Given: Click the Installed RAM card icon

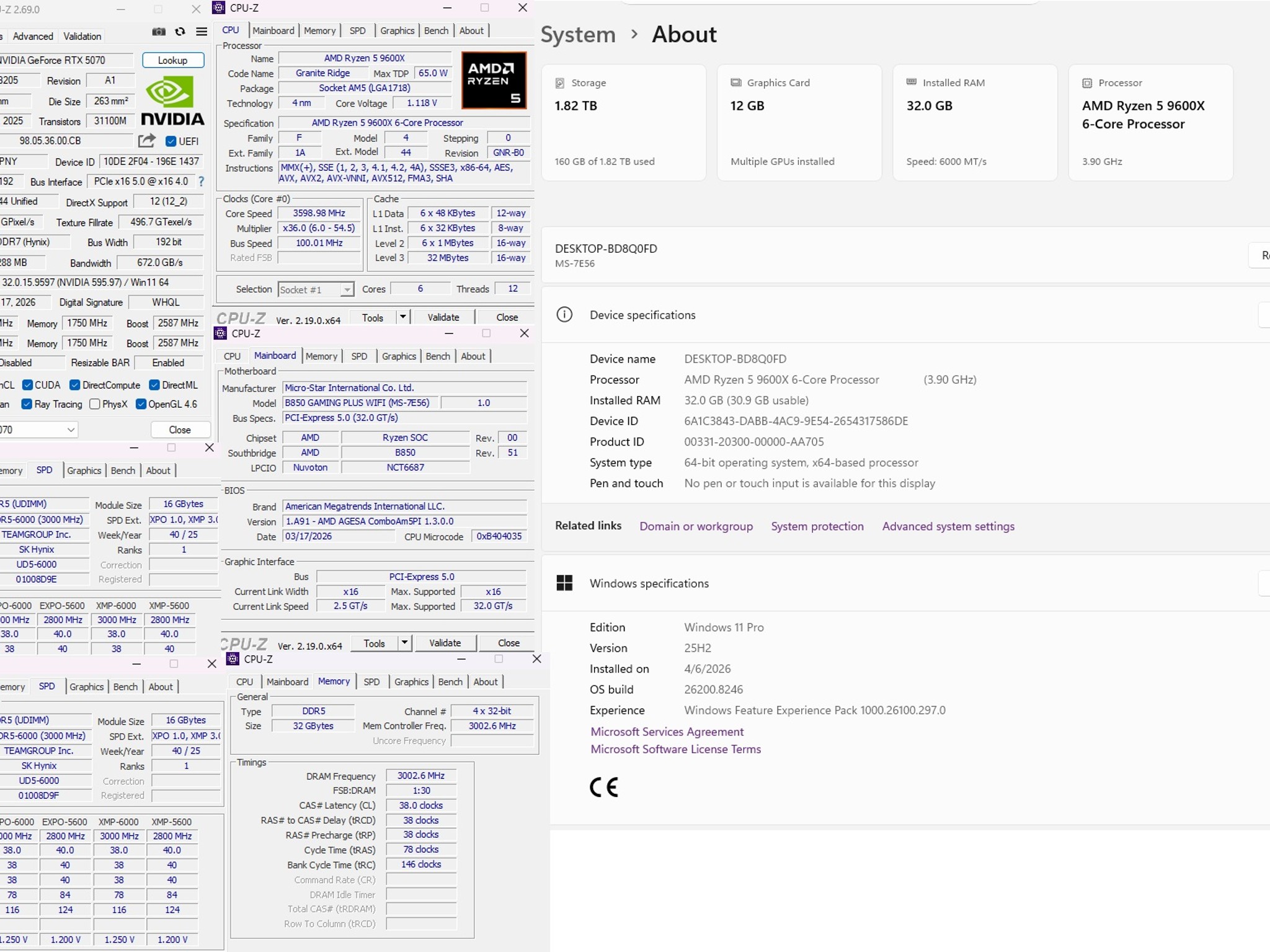Looking at the screenshot, I should [912, 82].
